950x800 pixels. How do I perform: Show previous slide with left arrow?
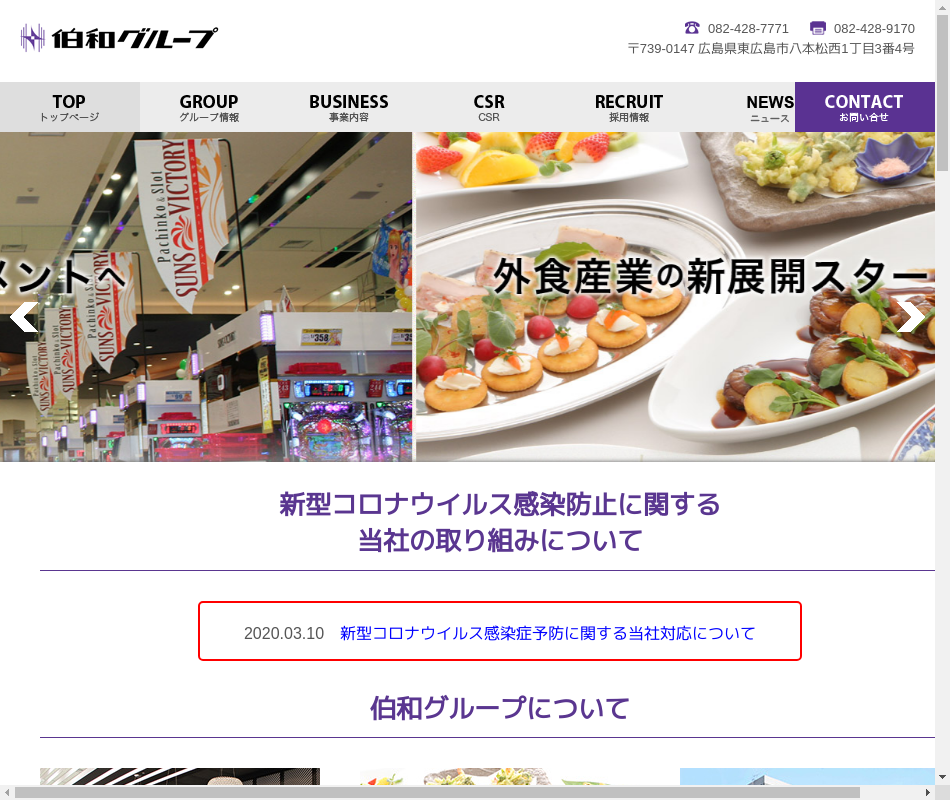23,316
